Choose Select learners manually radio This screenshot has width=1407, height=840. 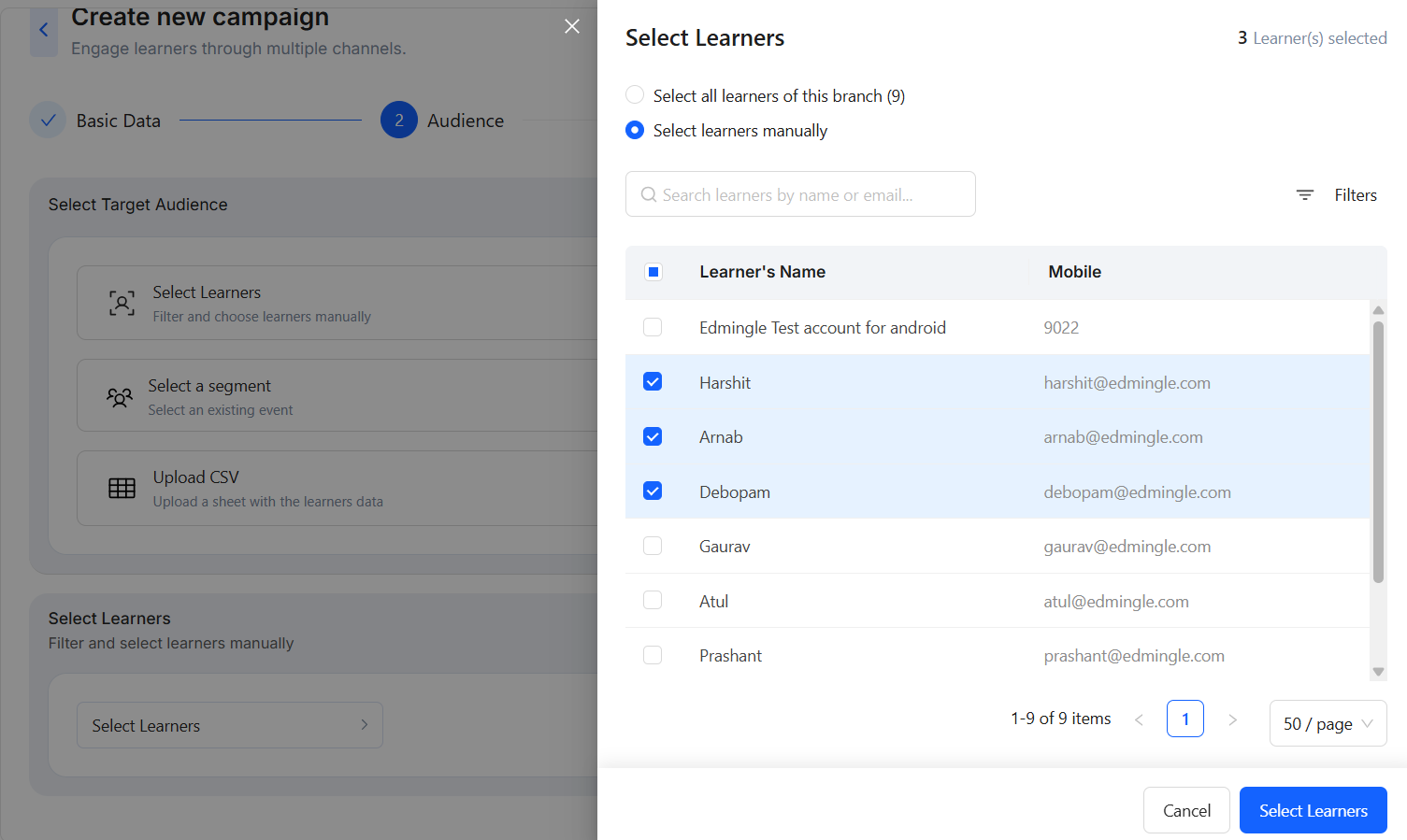(635, 131)
